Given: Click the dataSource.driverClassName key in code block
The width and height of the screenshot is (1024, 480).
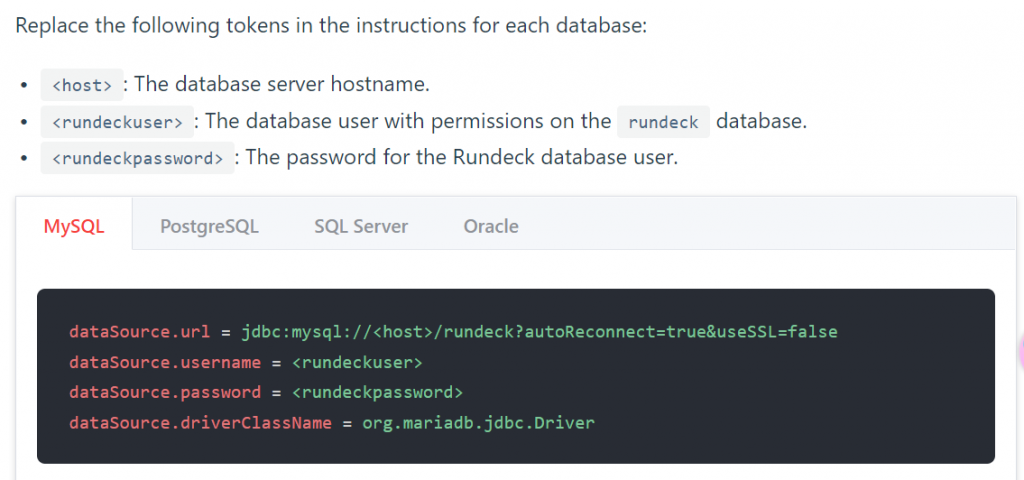Looking at the screenshot, I should 200,423.
